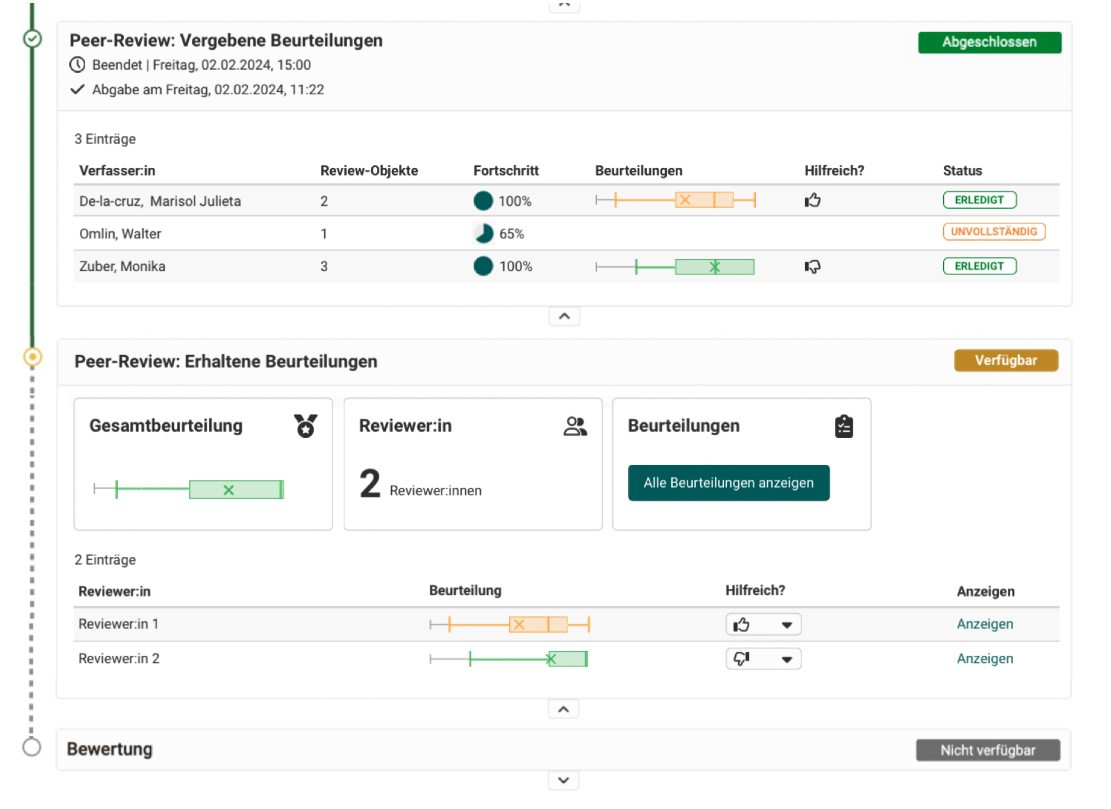Click the medal icon in Gesamtbeurteilung card
The height and width of the screenshot is (809, 1111).
click(305, 426)
